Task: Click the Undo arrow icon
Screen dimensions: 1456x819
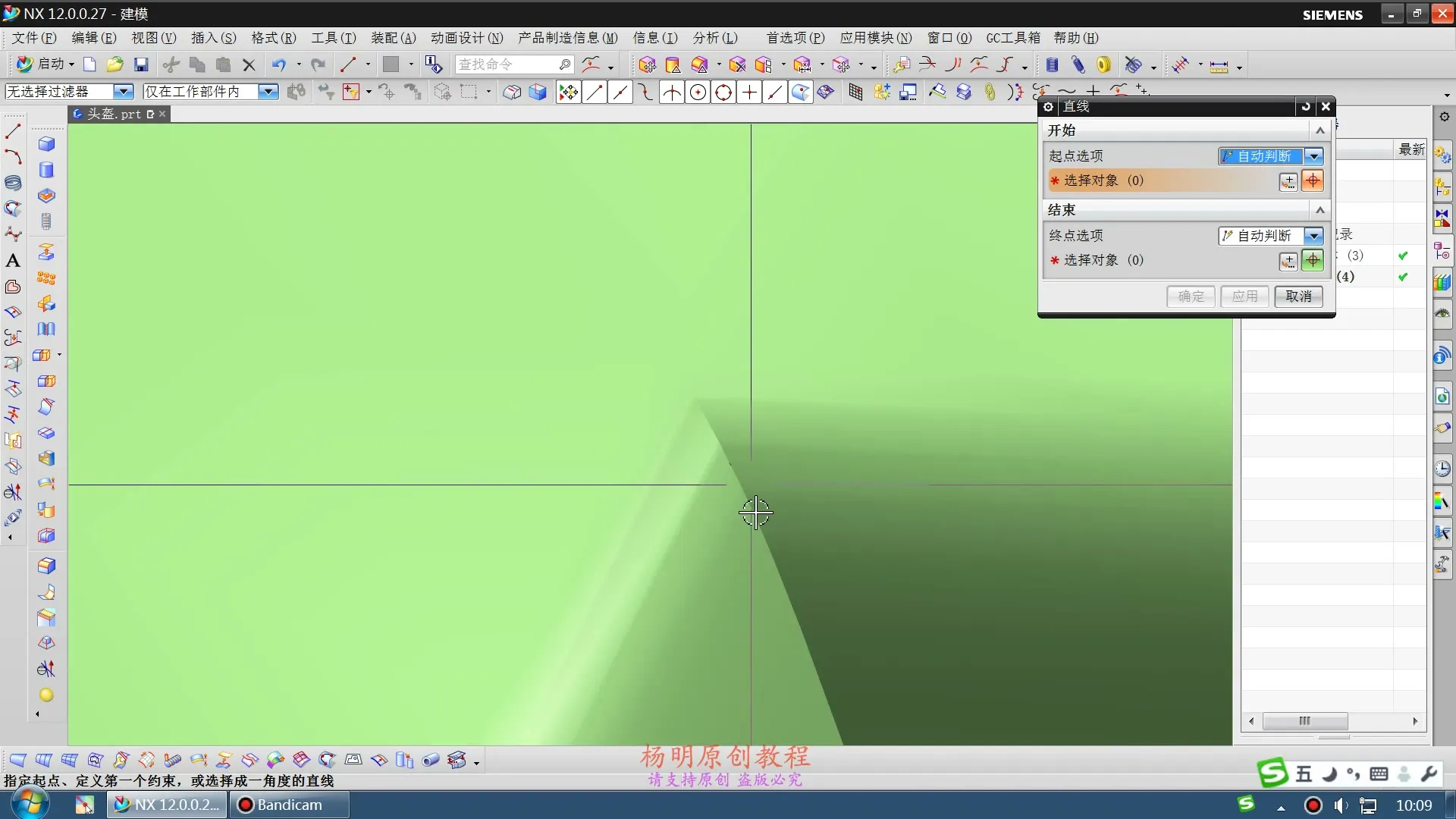Action: pos(279,65)
